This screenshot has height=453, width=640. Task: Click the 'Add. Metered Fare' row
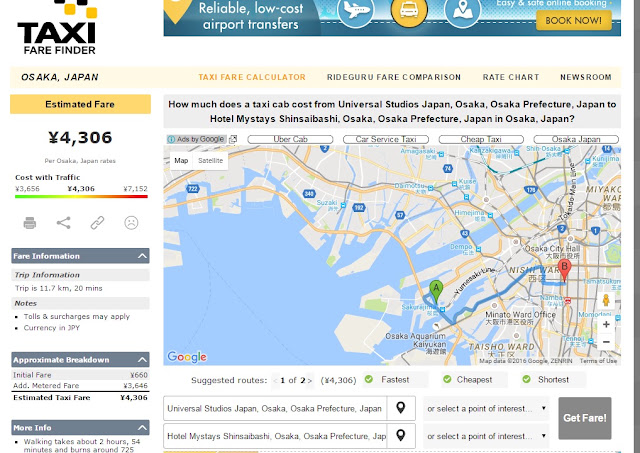[80, 385]
